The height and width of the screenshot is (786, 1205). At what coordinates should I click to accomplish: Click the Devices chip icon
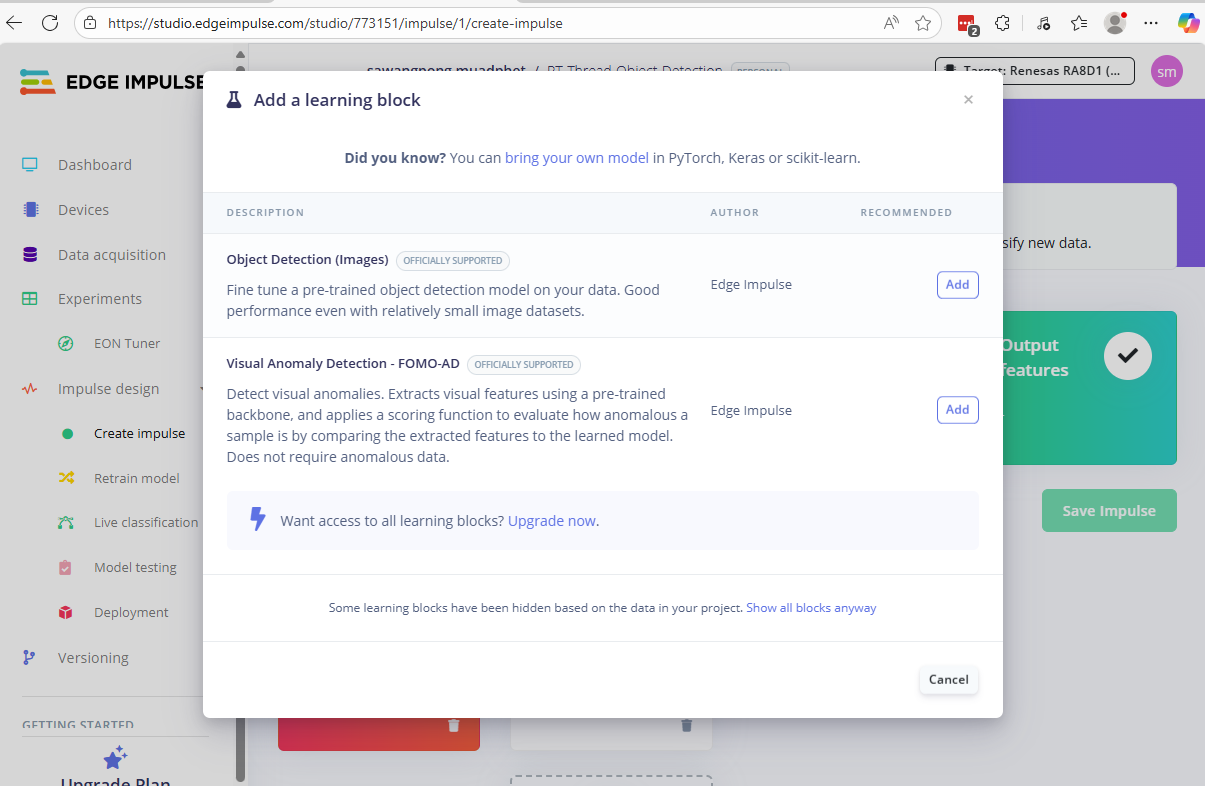coord(30,210)
